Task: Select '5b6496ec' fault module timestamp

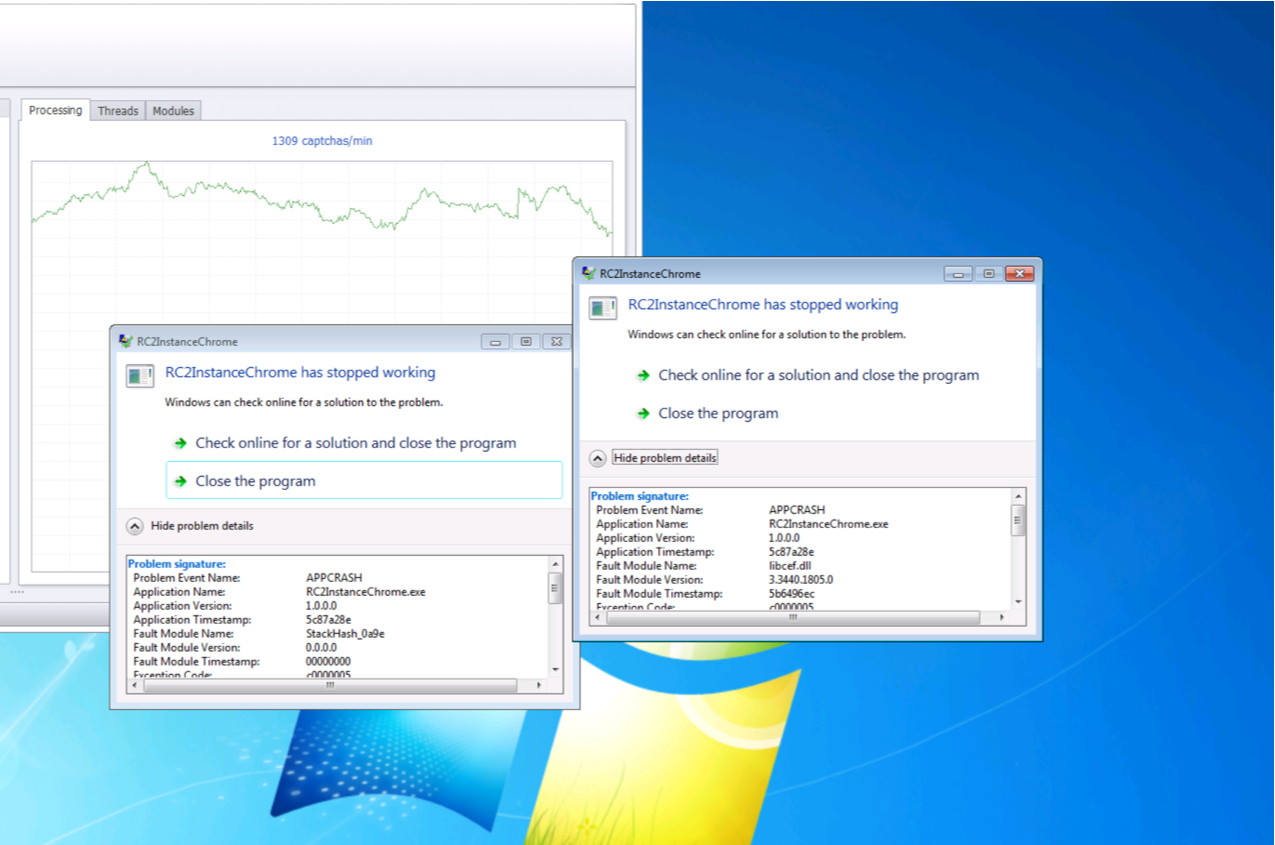Action: point(791,594)
